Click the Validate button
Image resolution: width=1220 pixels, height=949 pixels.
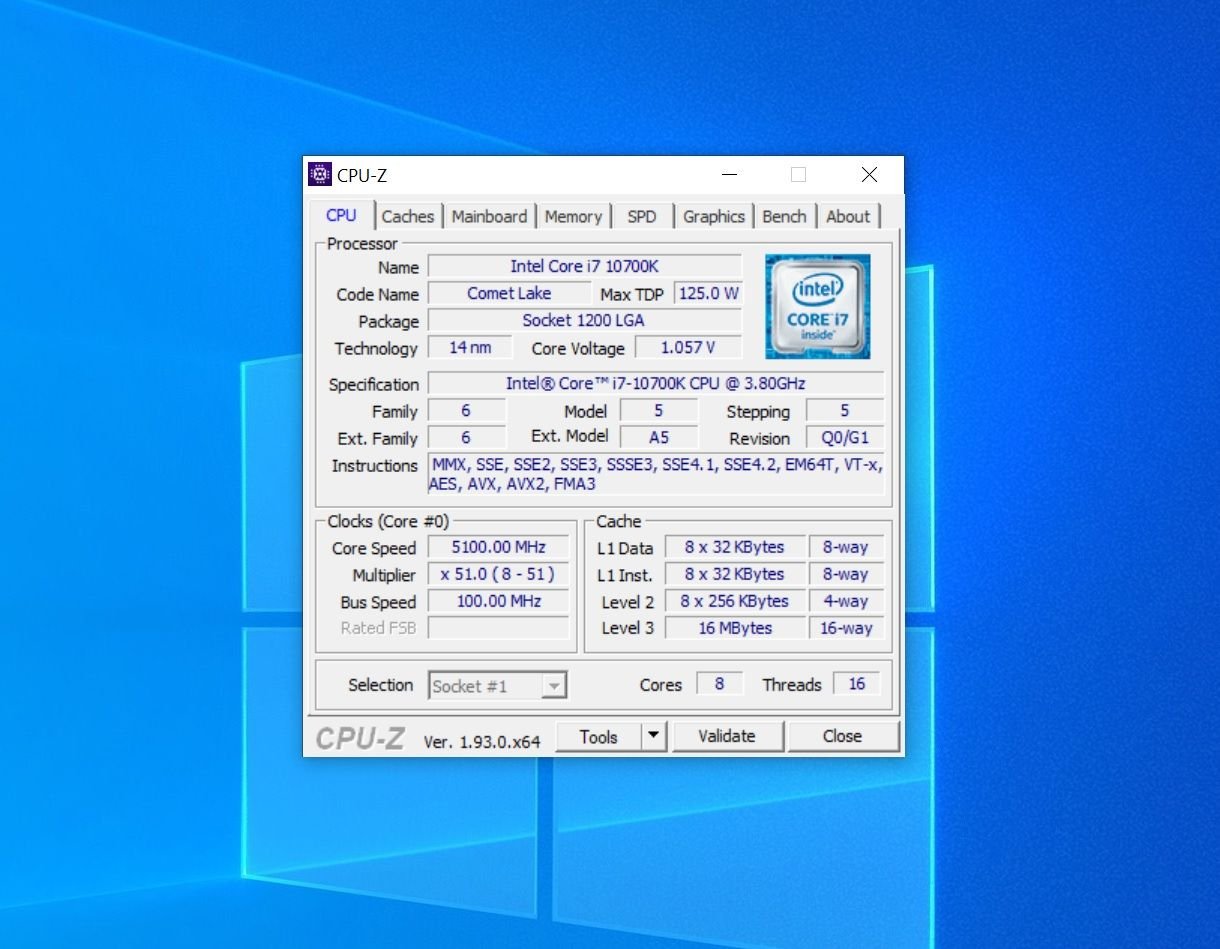click(727, 736)
